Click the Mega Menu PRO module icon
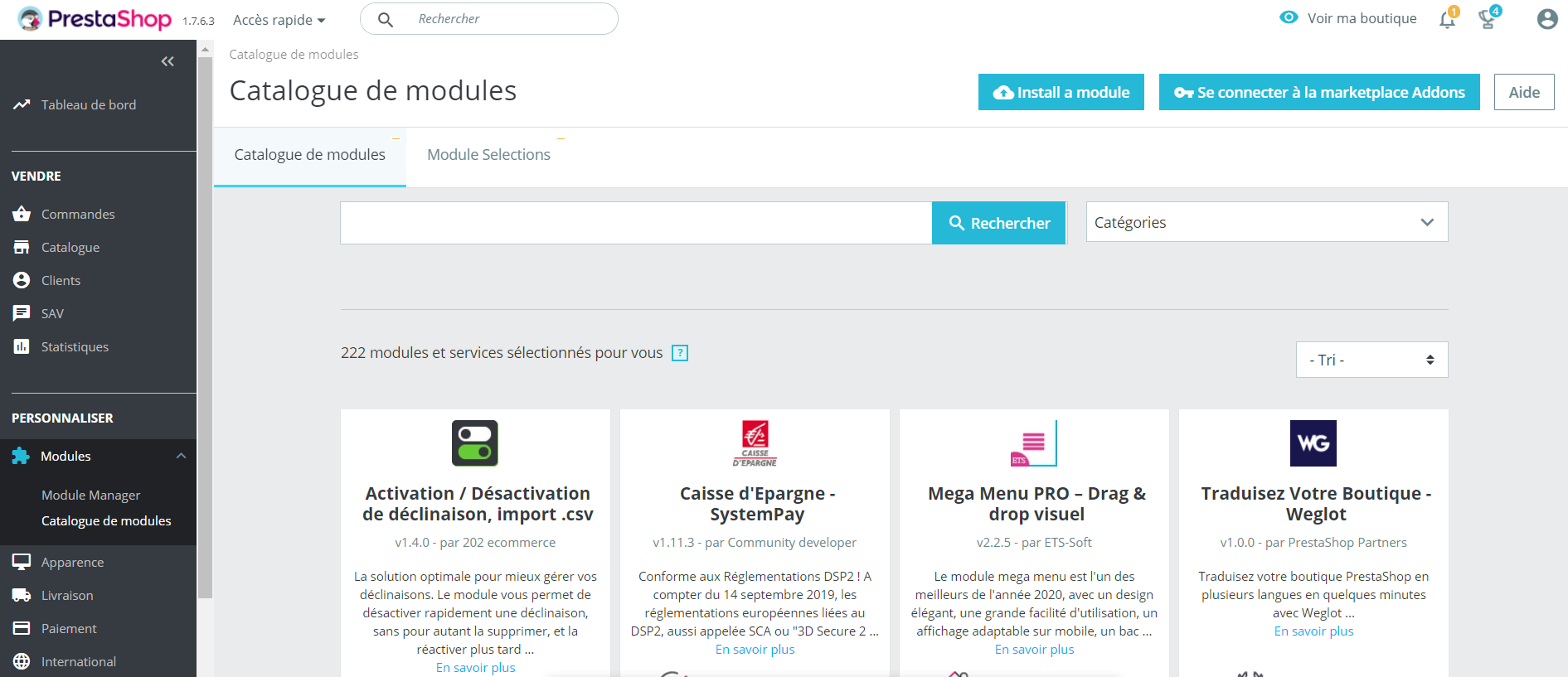 click(1034, 443)
